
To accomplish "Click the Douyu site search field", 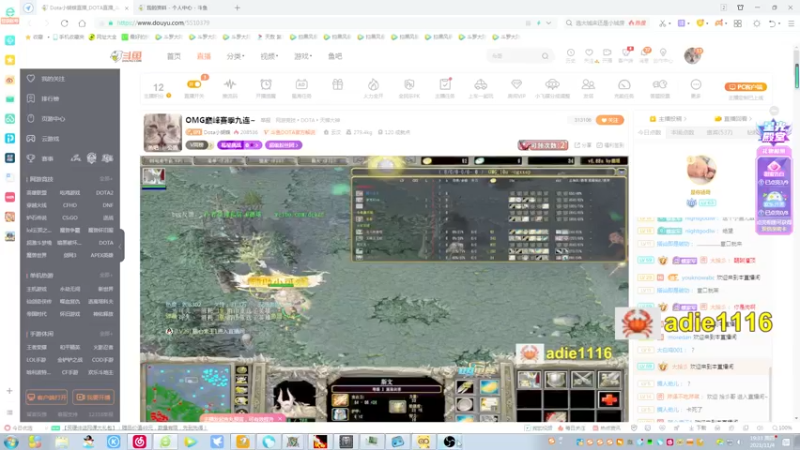I will pos(513,56).
